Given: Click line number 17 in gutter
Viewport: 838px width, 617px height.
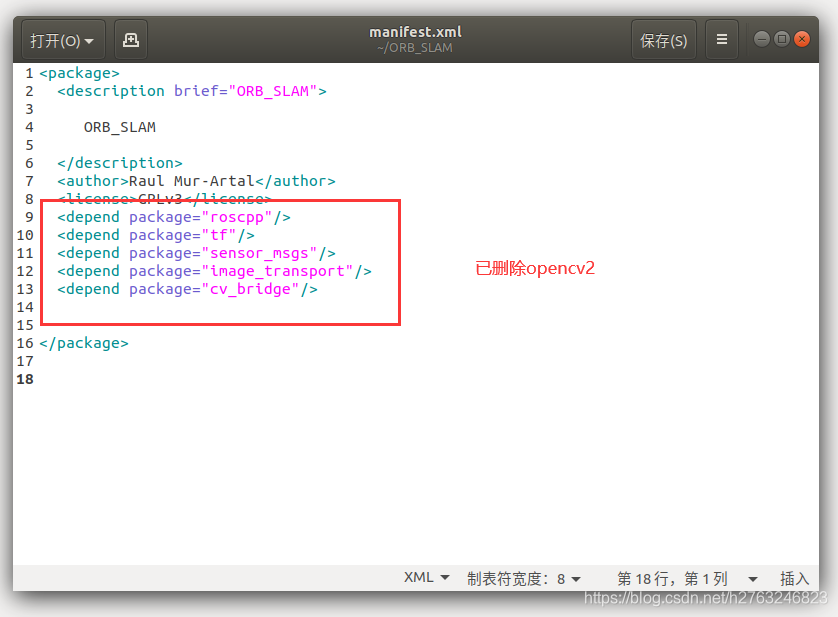Looking at the screenshot, I should click(25, 361).
